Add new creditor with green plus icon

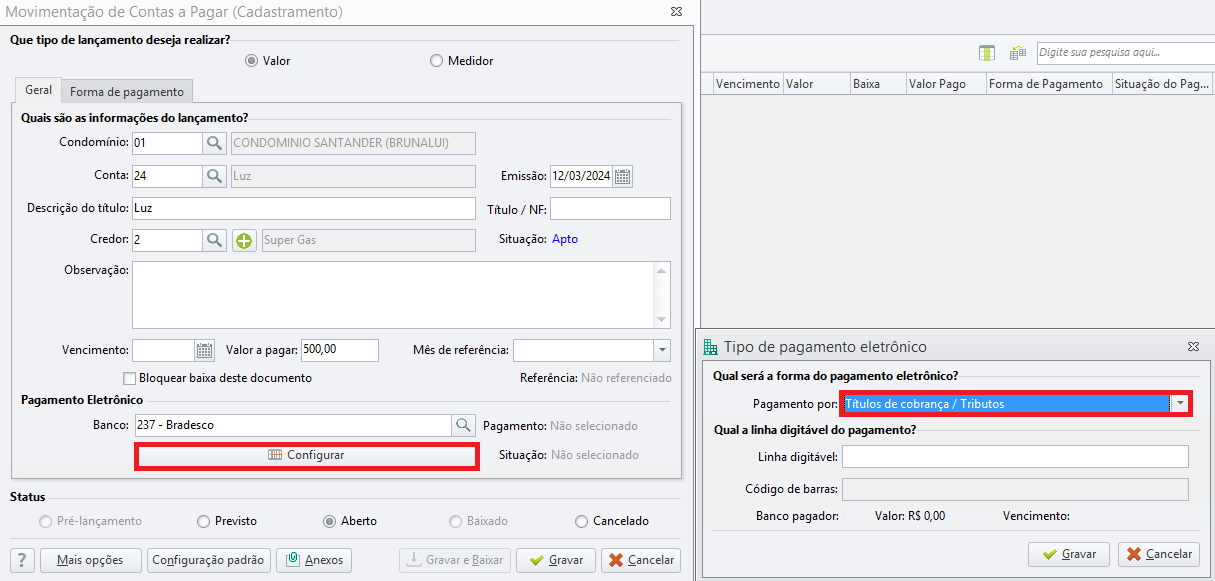point(244,240)
